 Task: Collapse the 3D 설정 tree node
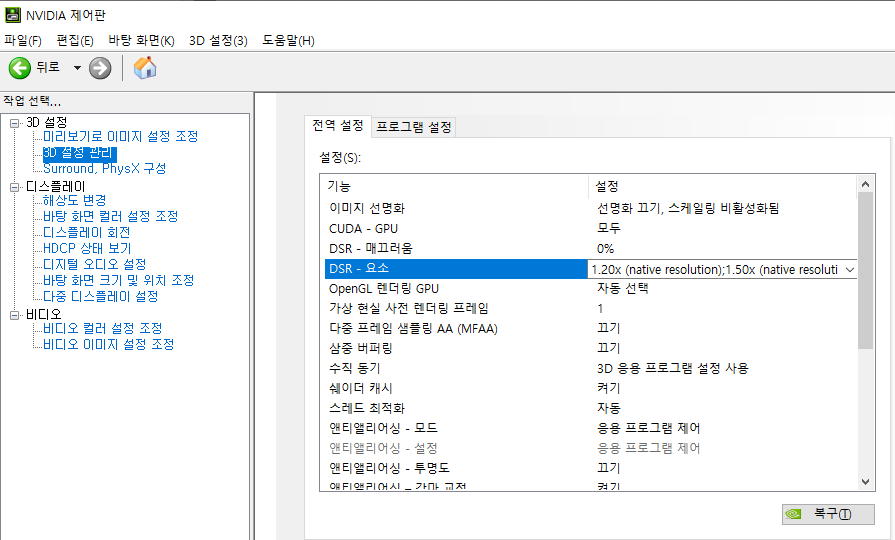14,123
